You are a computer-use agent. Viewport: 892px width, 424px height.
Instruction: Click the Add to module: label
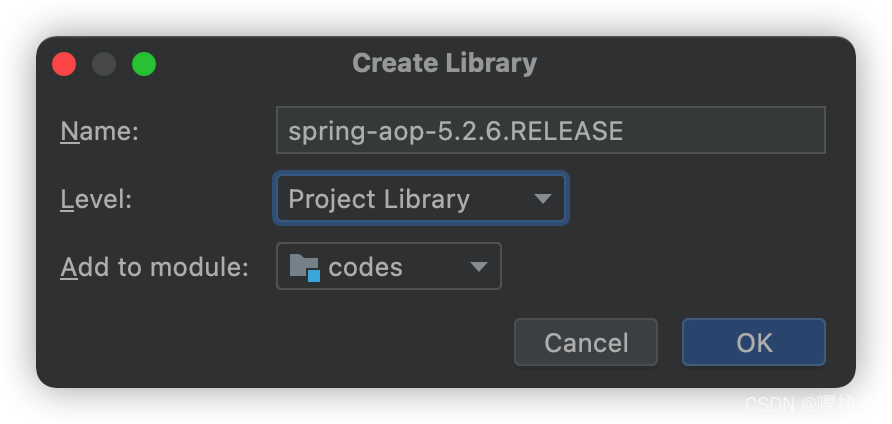(x=155, y=267)
